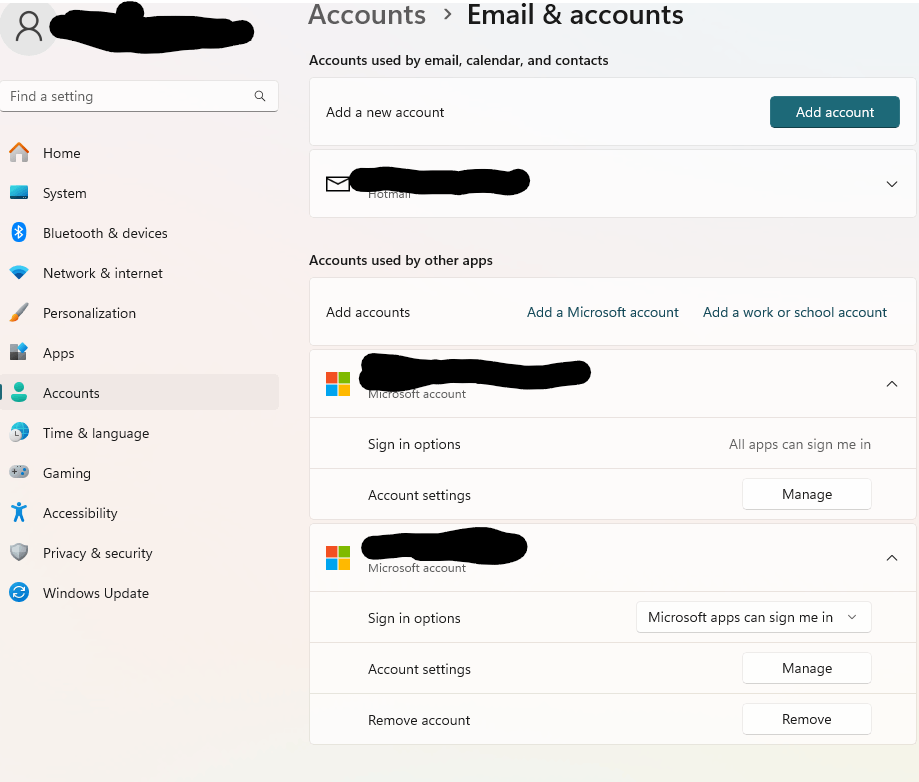This screenshot has height=782, width=919.
Task: Click the Time & language clock icon
Action: 19,432
